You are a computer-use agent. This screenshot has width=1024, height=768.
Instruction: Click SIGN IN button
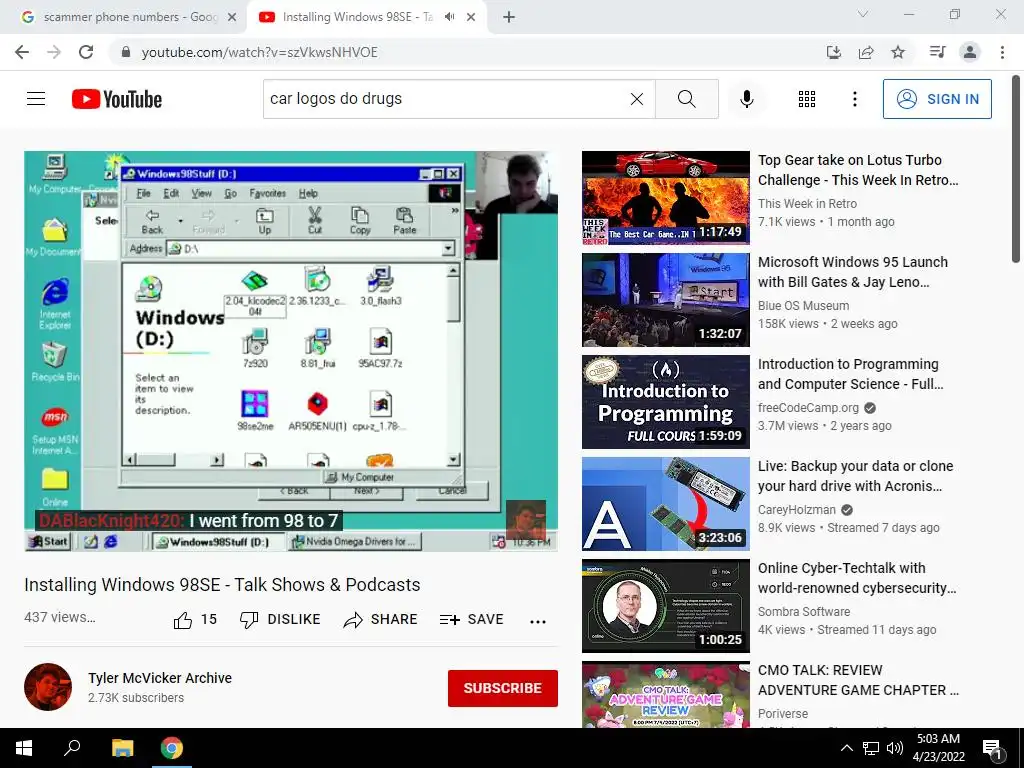(x=937, y=99)
